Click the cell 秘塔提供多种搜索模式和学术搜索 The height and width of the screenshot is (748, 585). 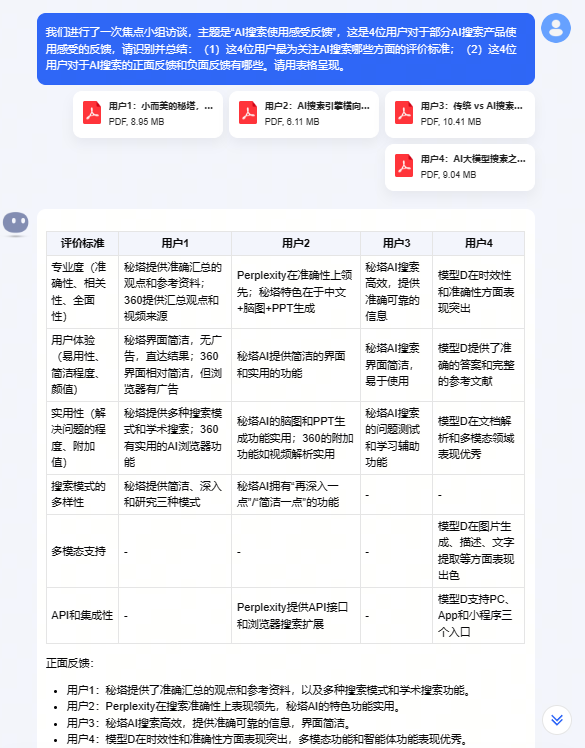tap(175, 438)
